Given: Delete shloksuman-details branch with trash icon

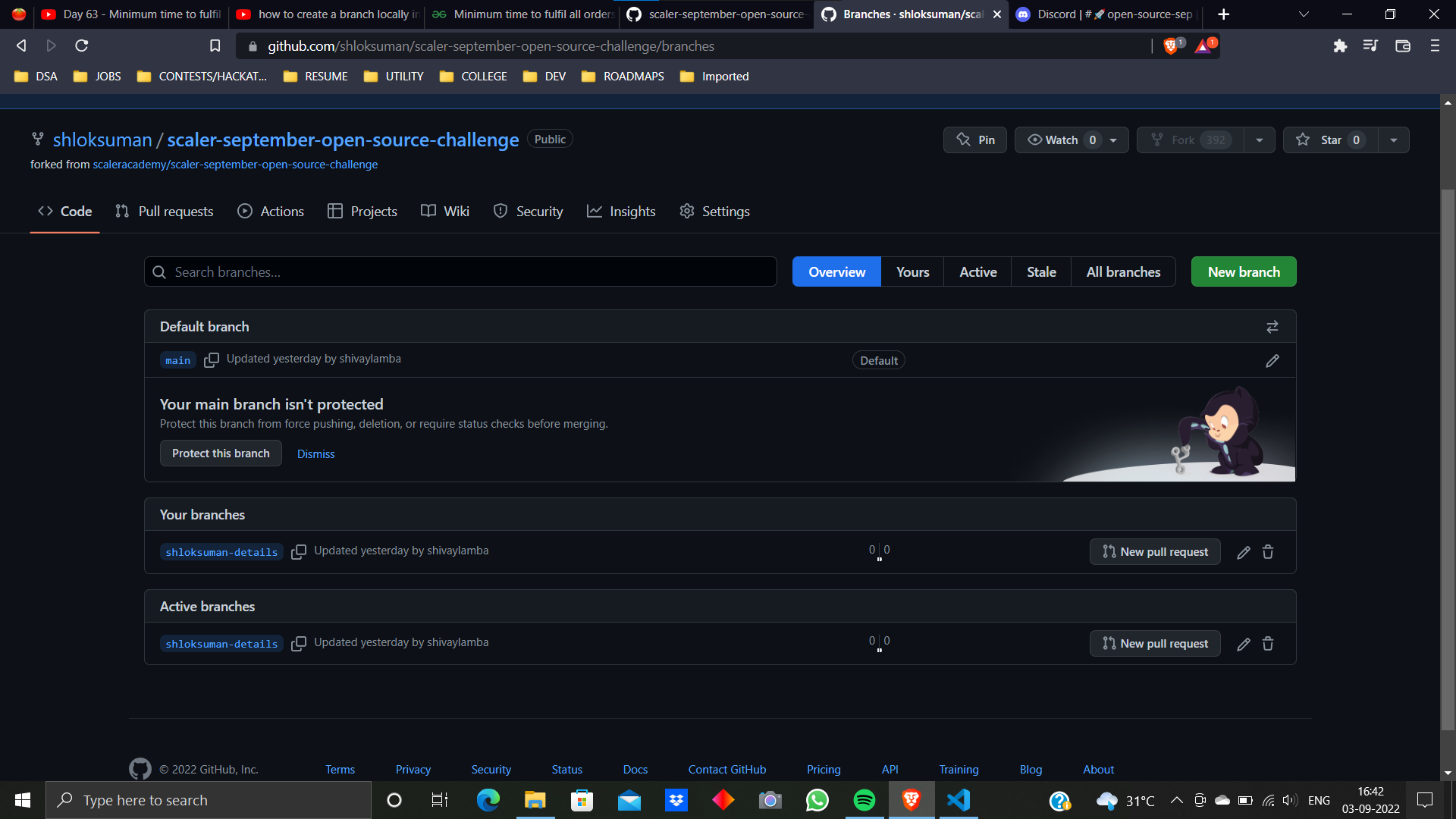Looking at the screenshot, I should pos(1267,552).
